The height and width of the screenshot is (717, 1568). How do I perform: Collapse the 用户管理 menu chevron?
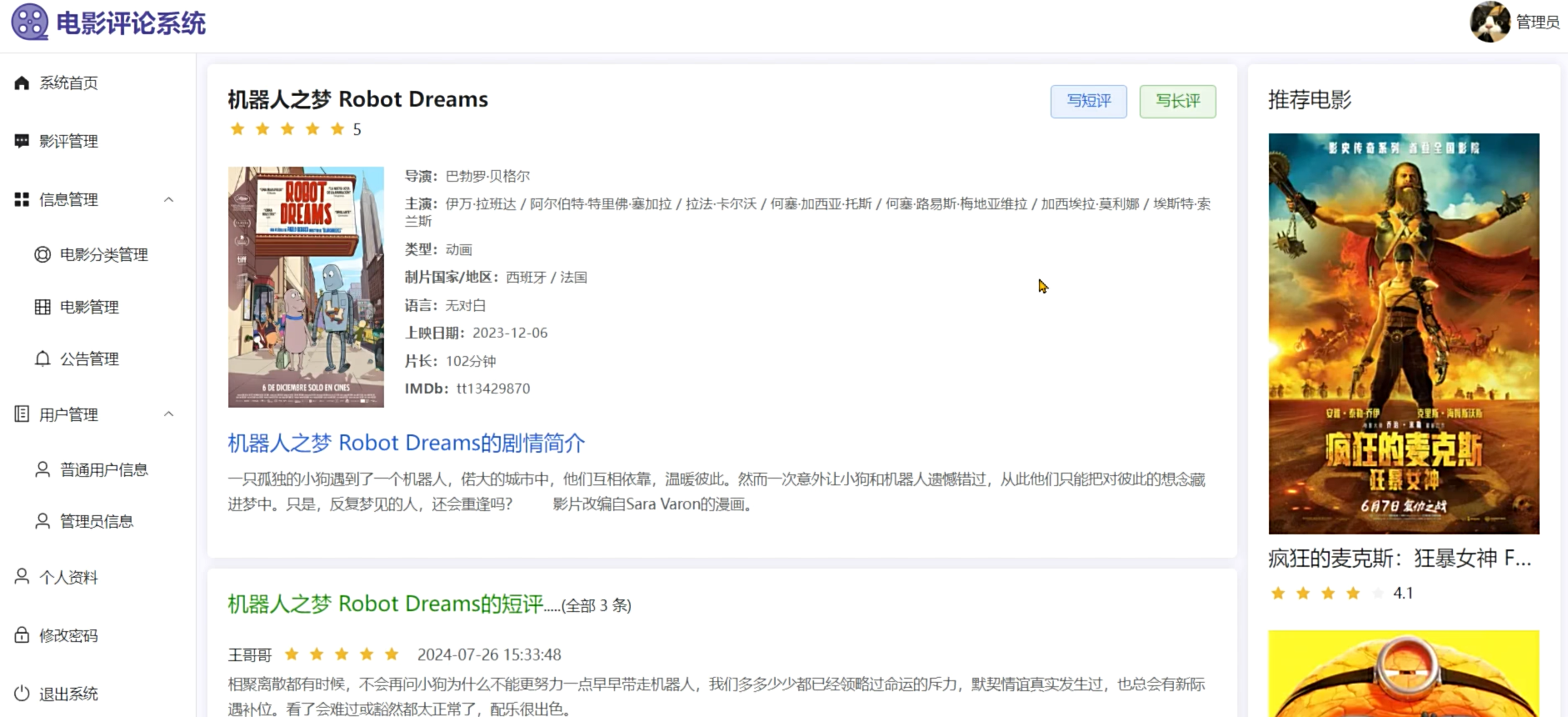click(x=169, y=414)
